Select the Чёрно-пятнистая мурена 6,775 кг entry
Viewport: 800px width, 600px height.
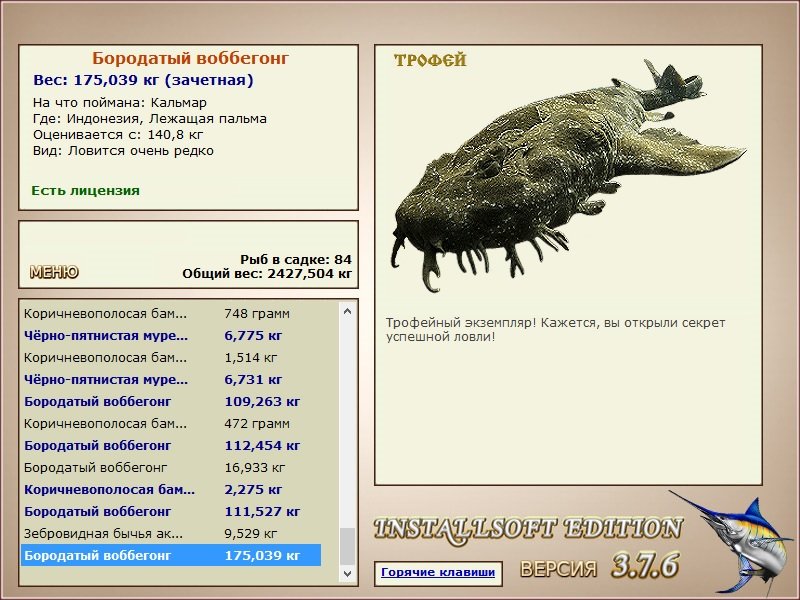(x=171, y=336)
